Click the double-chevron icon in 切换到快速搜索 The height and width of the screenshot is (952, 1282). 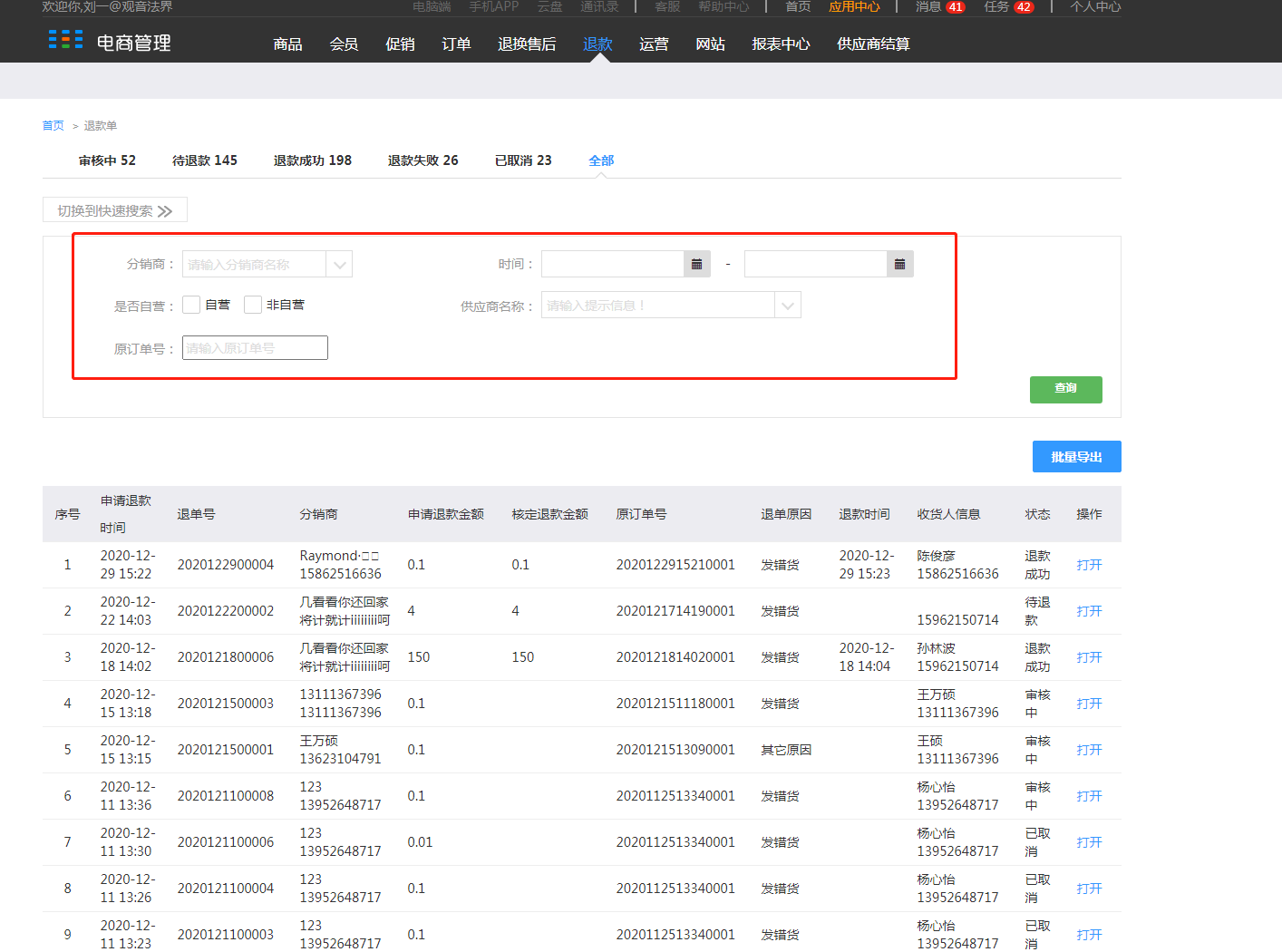pyautogui.click(x=164, y=211)
